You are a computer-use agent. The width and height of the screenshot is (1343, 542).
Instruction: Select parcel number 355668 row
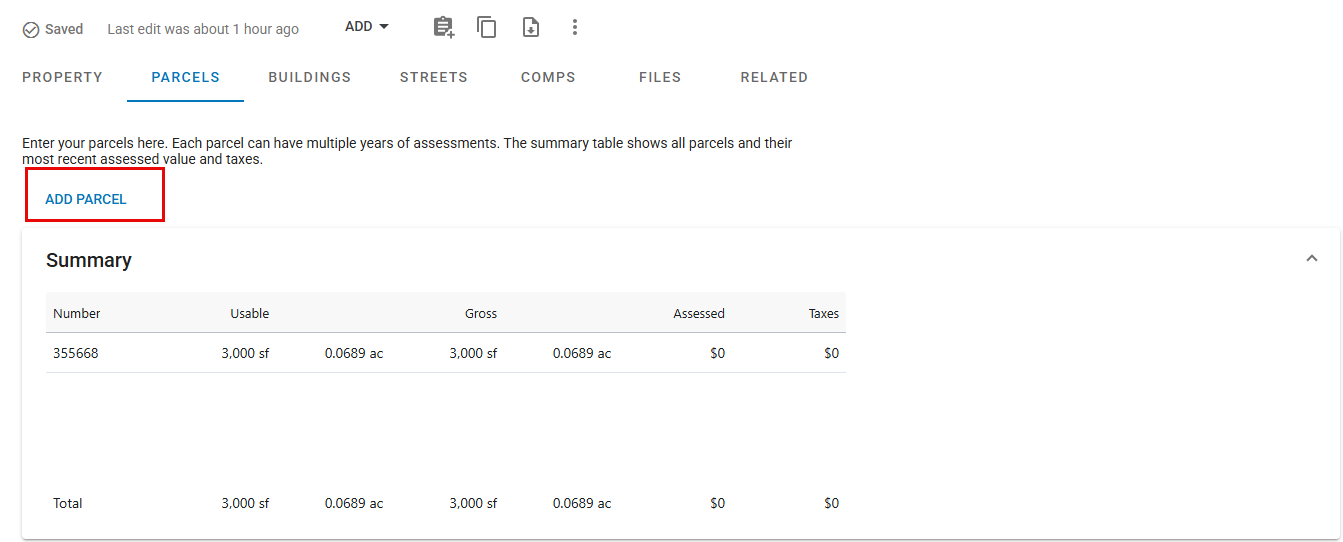point(446,353)
